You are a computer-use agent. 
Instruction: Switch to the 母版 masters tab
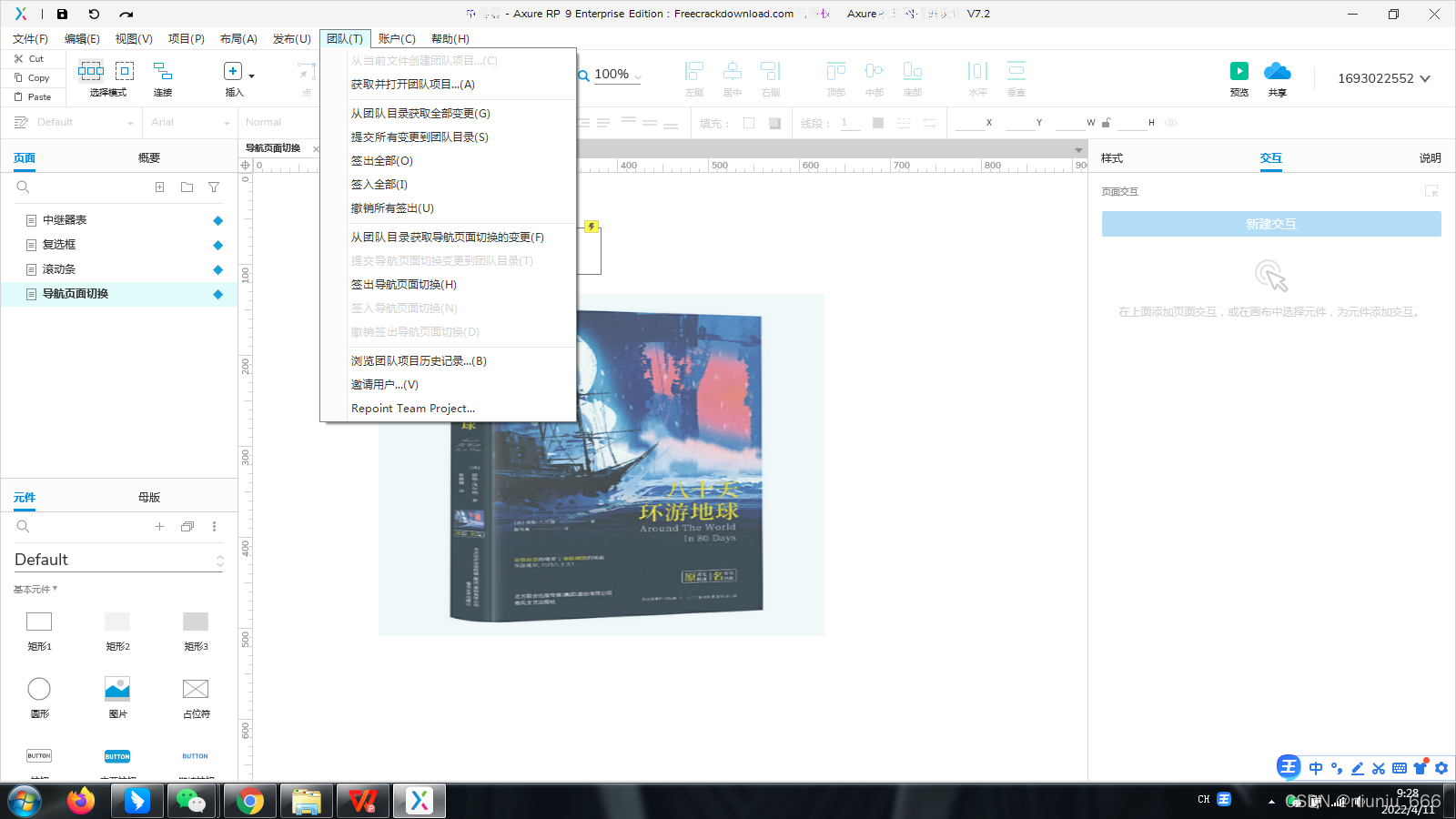coord(149,497)
